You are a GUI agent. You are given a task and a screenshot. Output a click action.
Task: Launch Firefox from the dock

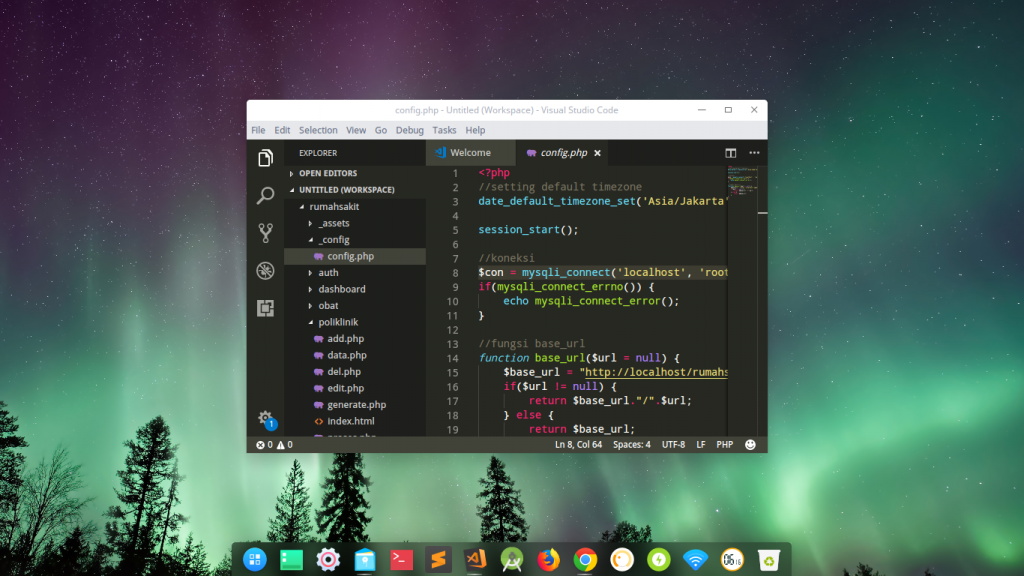[x=547, y=560]
